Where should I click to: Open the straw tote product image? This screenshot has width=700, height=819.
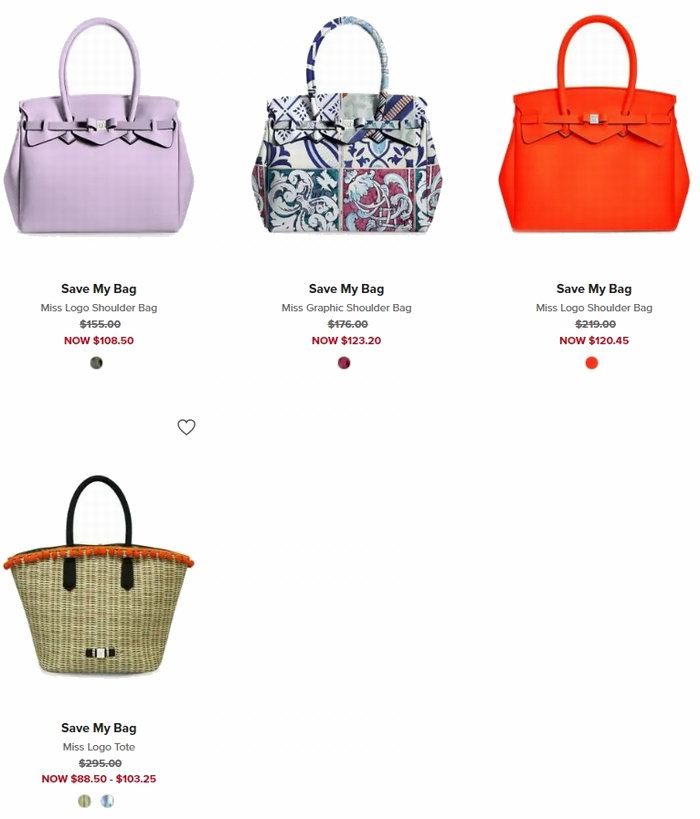pos(99,575)
